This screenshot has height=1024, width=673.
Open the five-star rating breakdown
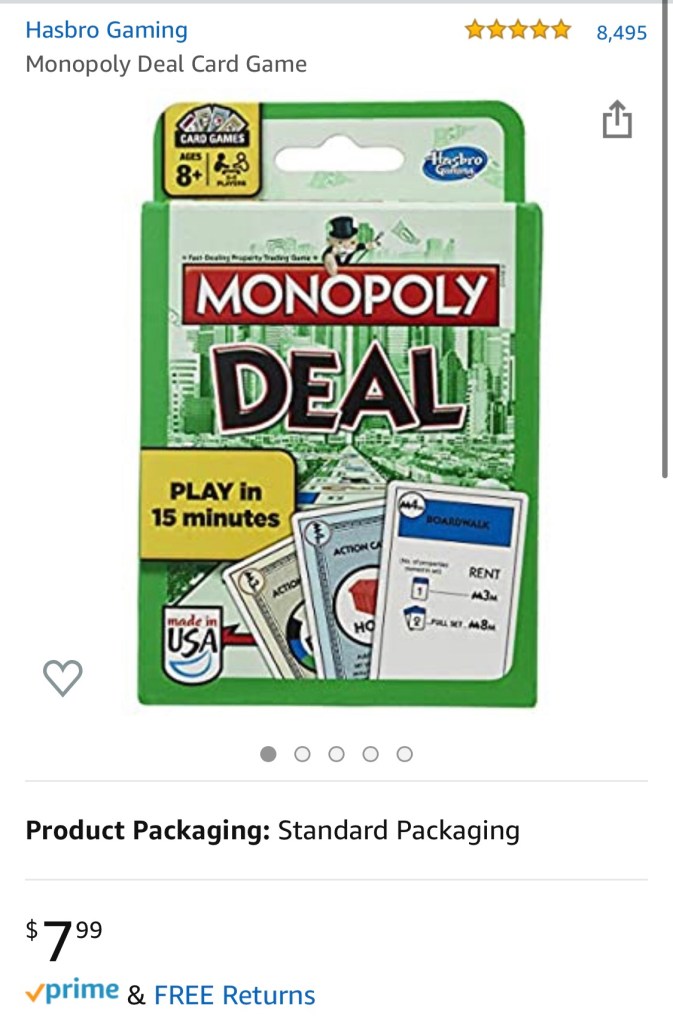pyautogui.click(x=518, y=30)
